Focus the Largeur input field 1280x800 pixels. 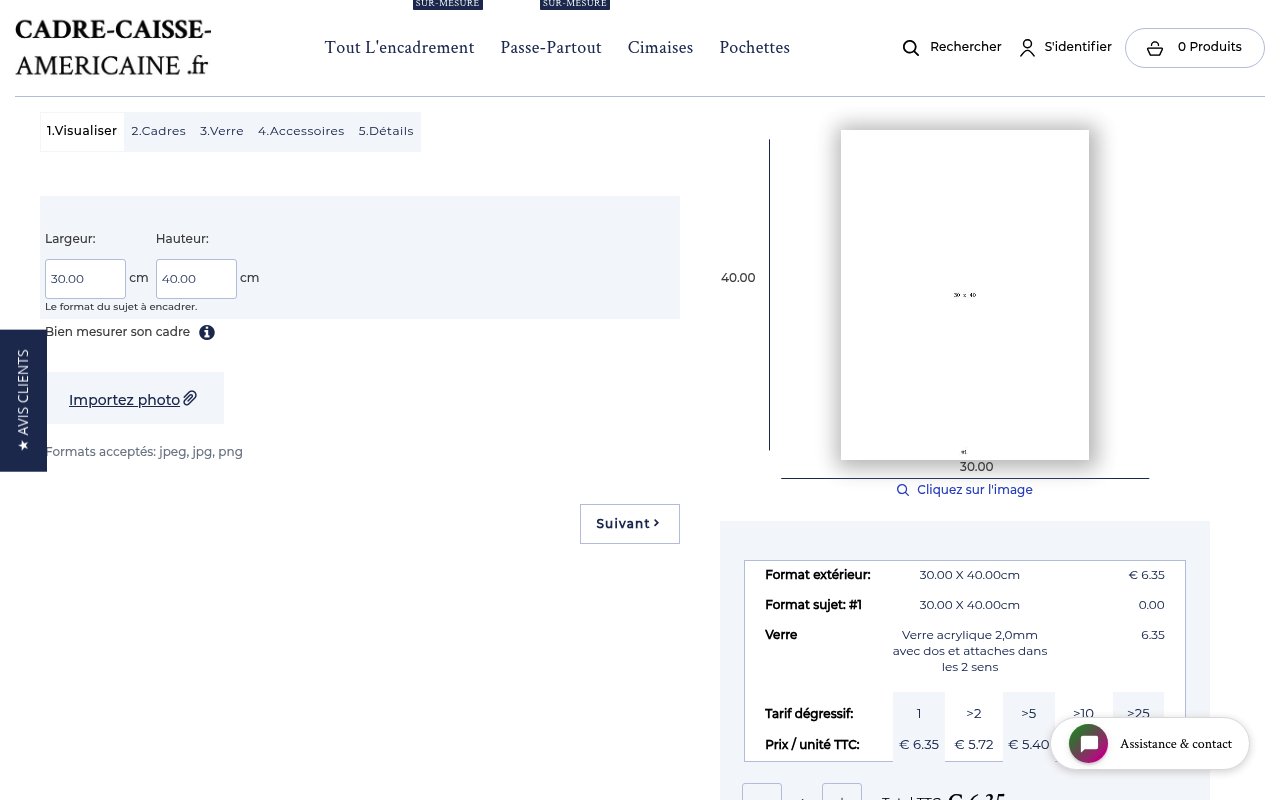[x=85, y=279]
